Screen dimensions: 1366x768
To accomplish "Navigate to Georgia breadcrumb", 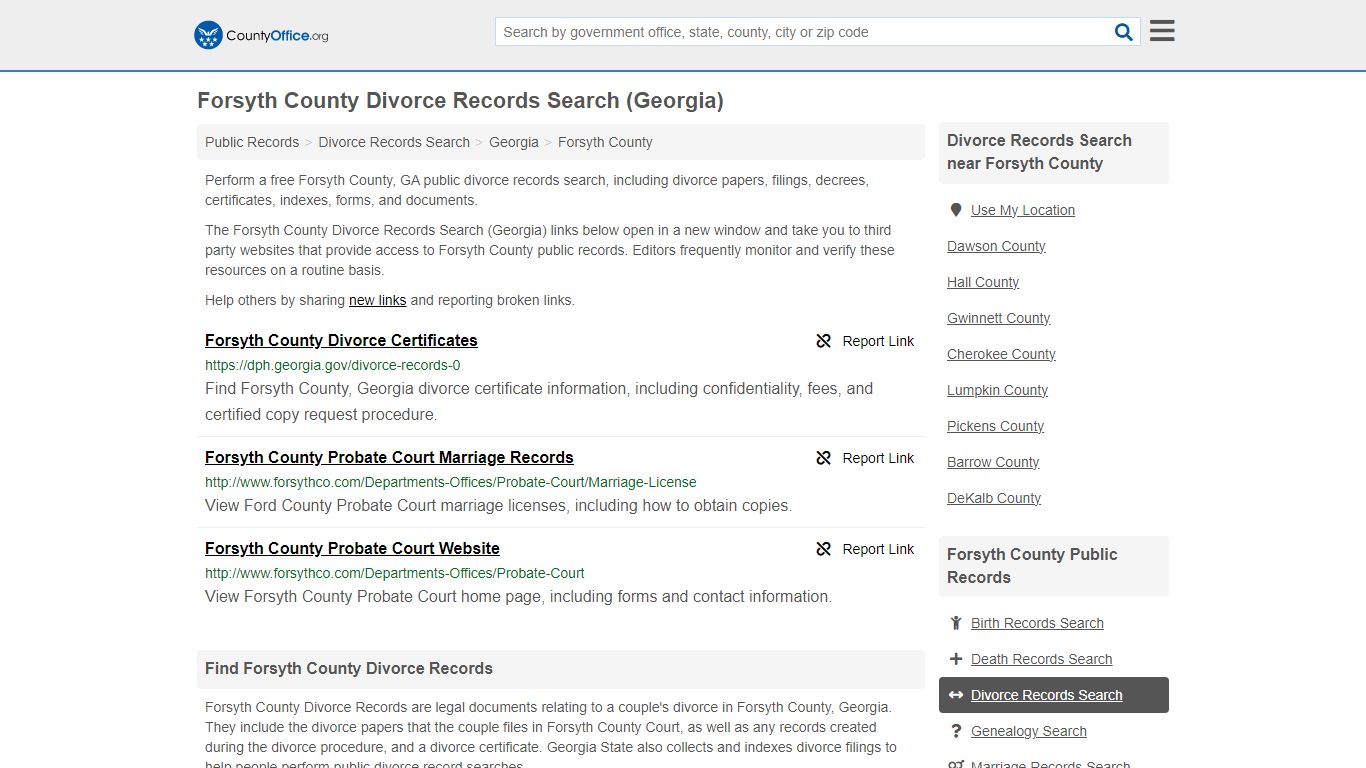I will 514,142.
